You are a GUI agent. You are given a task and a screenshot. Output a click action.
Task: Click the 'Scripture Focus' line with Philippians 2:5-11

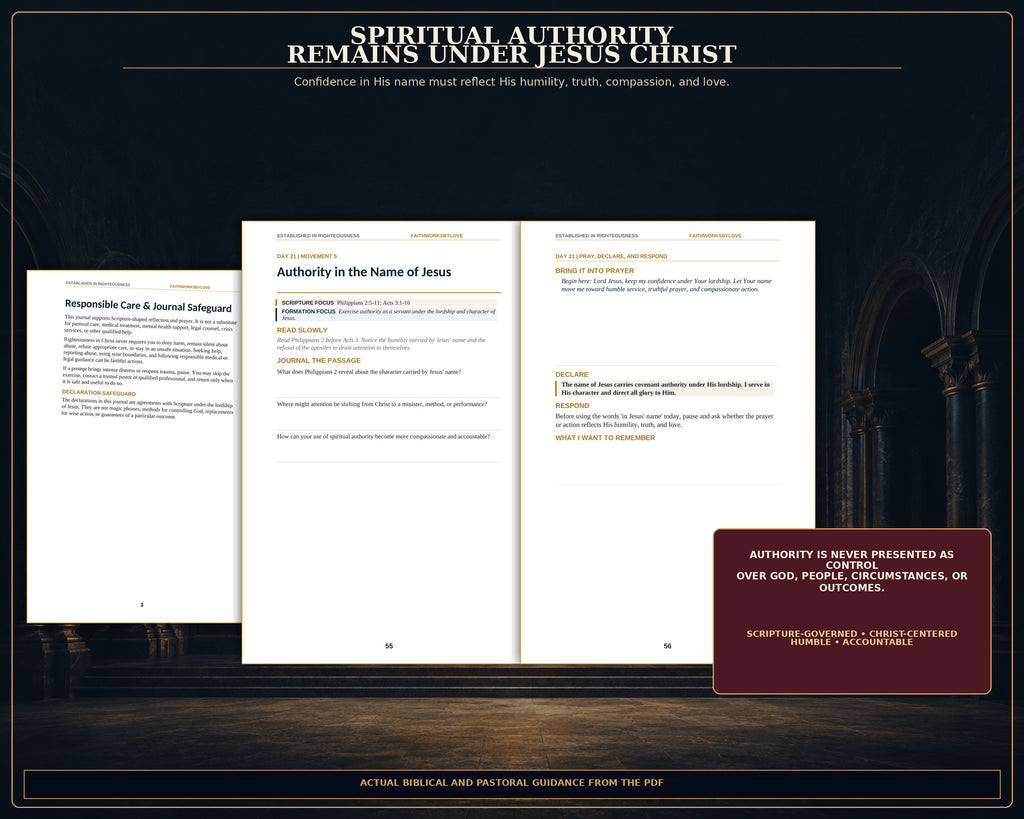pos(387,302)
